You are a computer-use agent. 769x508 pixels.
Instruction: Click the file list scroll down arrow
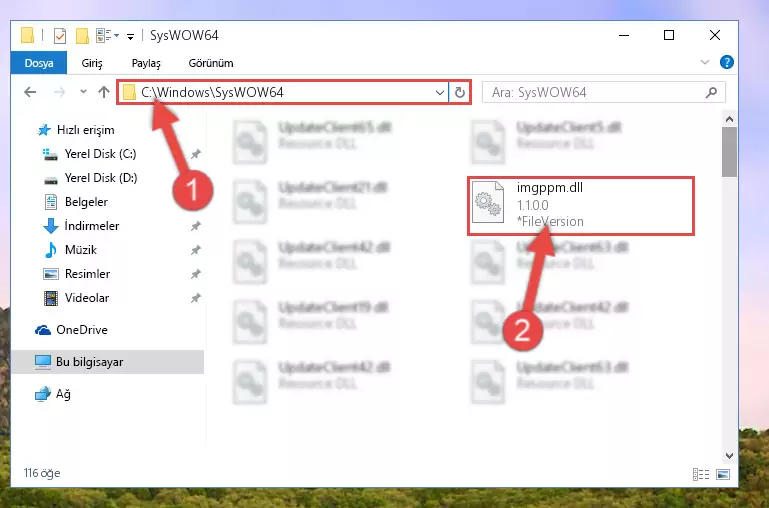point(729,456)
